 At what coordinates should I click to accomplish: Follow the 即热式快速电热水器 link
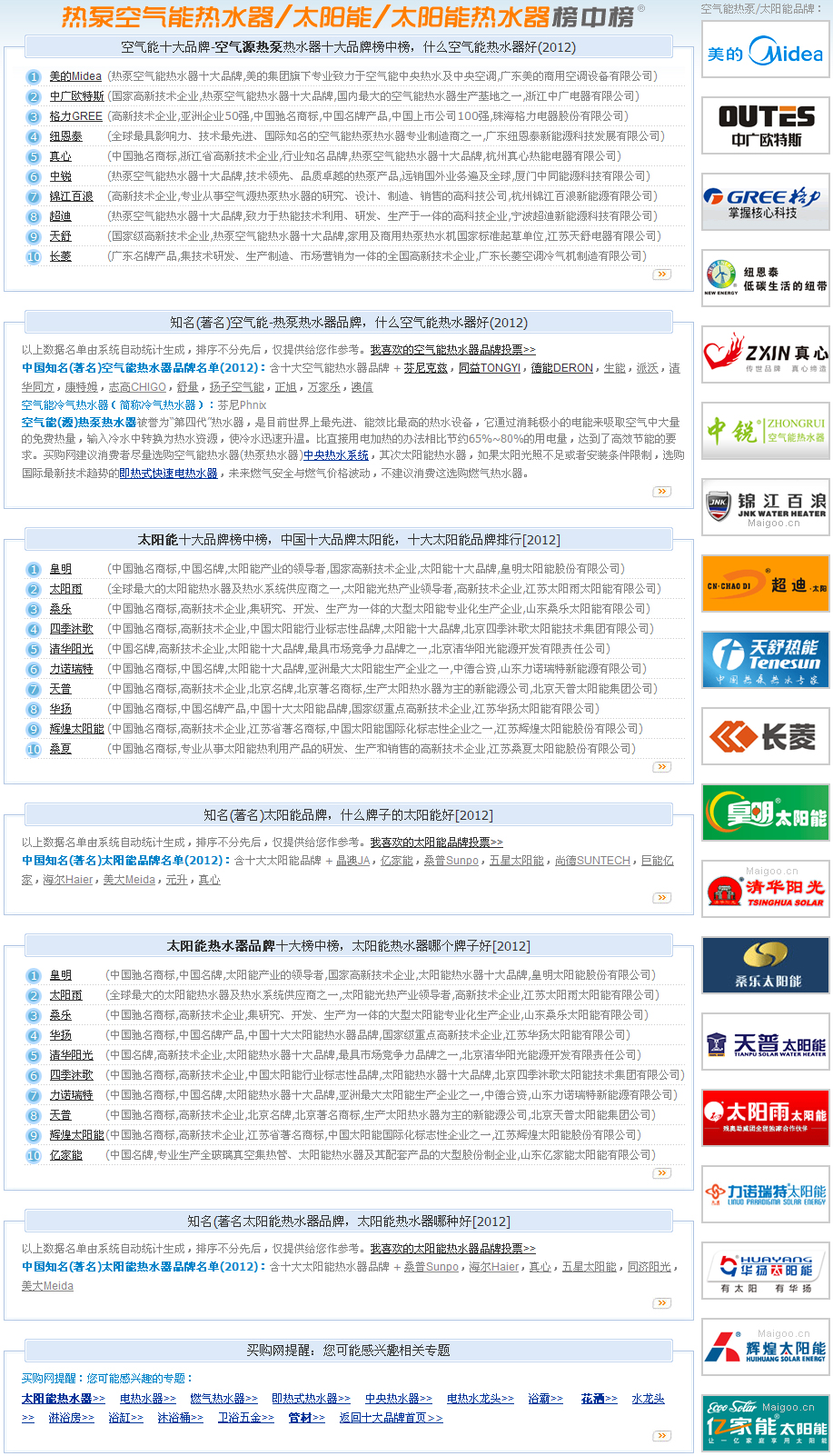click(168, 474)
